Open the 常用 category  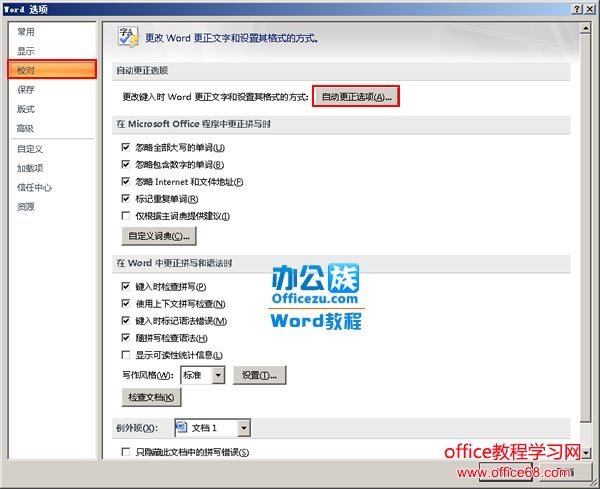26,32
